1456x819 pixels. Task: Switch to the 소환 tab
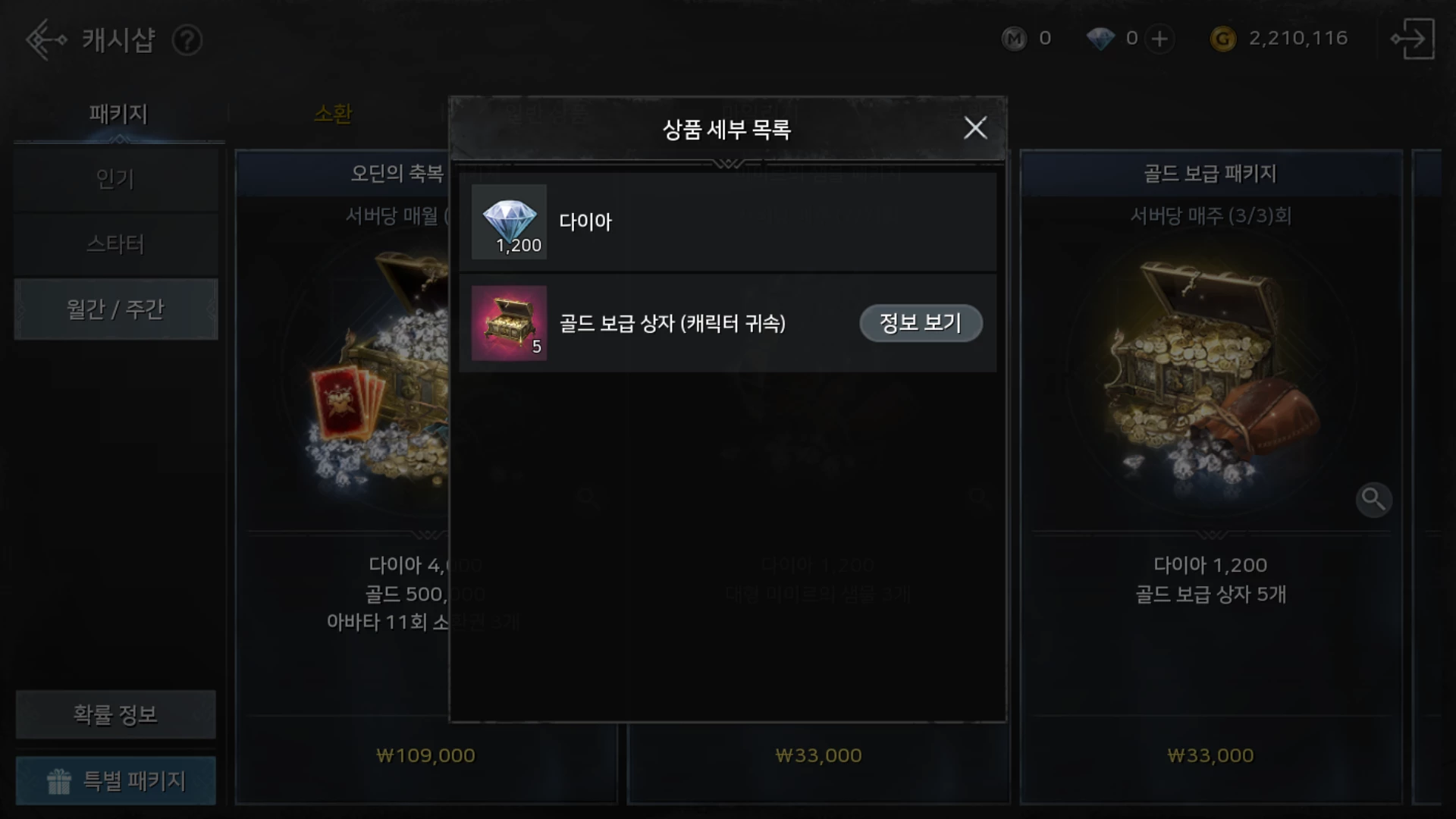point(333,114)
